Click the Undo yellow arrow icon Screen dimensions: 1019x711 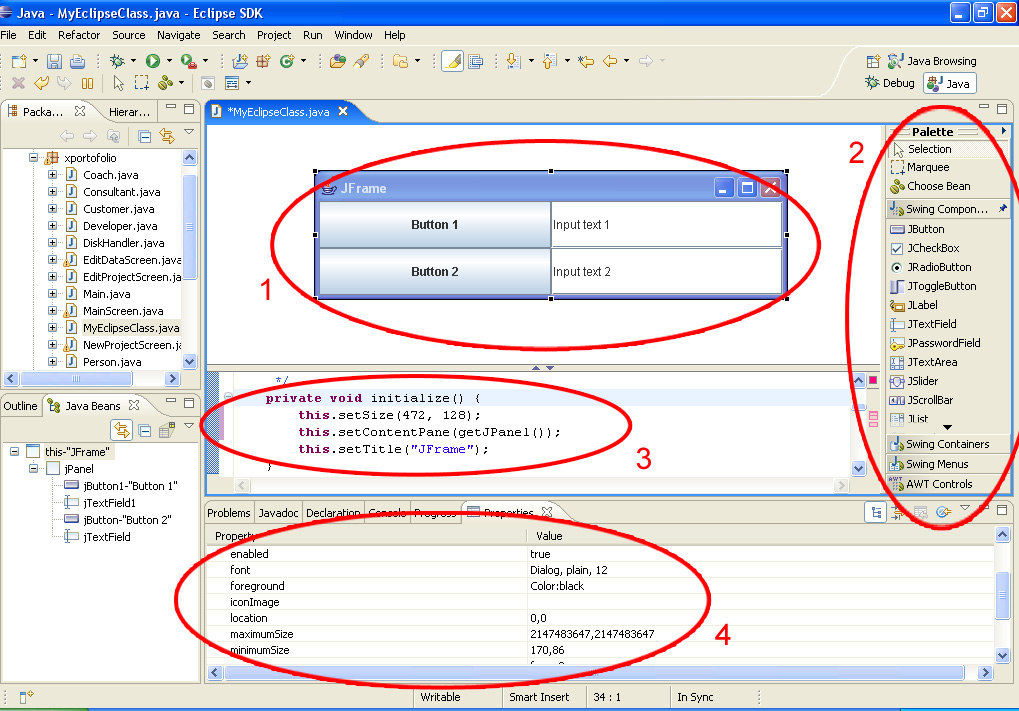[42, 83]
